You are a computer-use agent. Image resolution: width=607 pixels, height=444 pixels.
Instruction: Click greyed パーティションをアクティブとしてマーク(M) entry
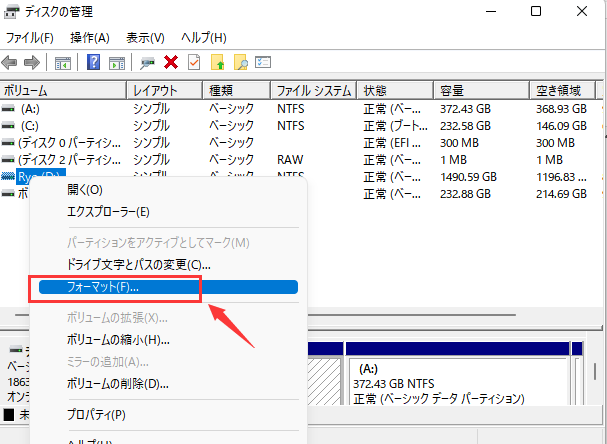(x=158, y=243)
